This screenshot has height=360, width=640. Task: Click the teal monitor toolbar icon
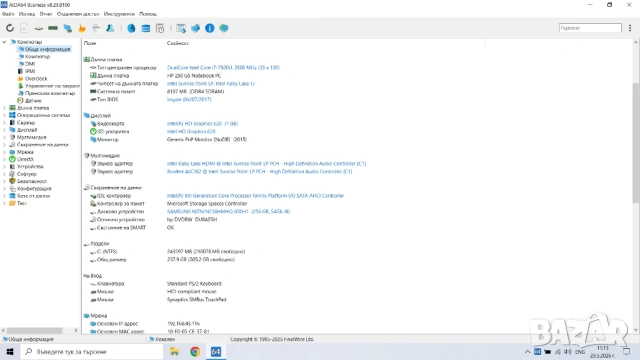pyautogui.click(x=224, y=28)
